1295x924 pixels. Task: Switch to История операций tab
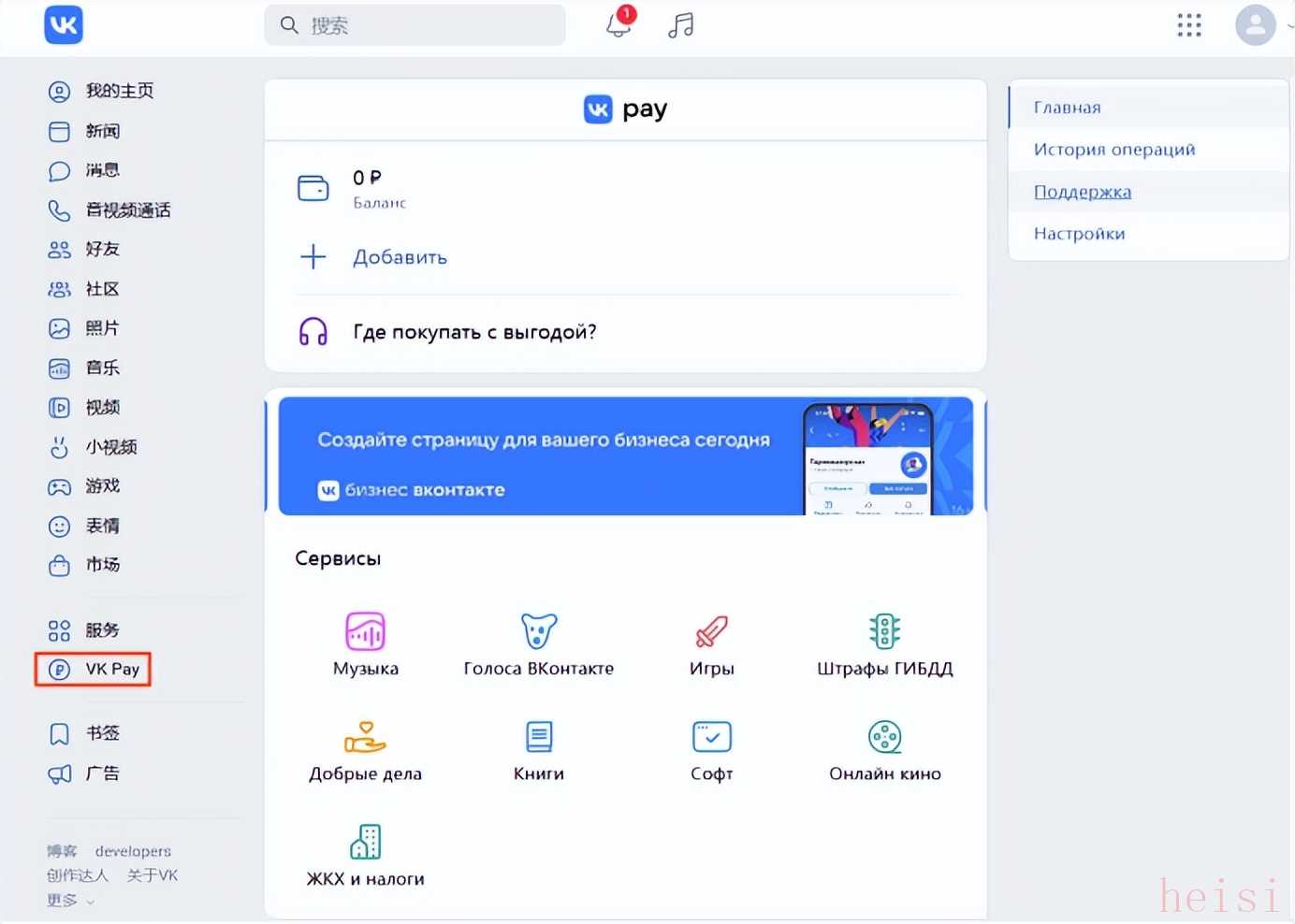pyautogui.click(x=1113, y=150)
